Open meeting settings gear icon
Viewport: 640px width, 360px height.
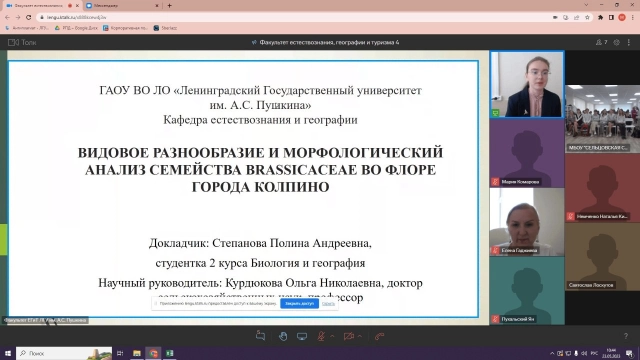coord(616,42)
